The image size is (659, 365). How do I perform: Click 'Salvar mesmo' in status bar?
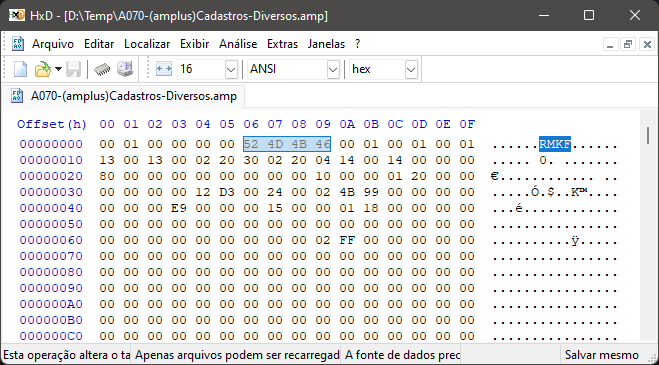(x=601, y=355)
